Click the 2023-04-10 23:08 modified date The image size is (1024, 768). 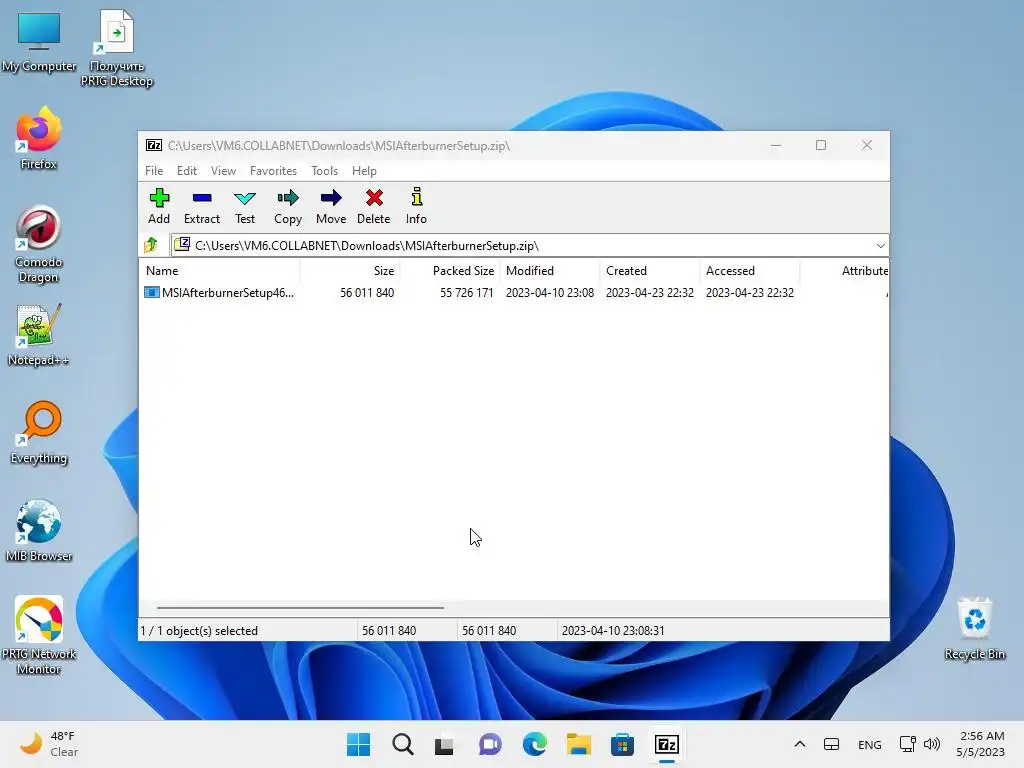coord(550,293)
